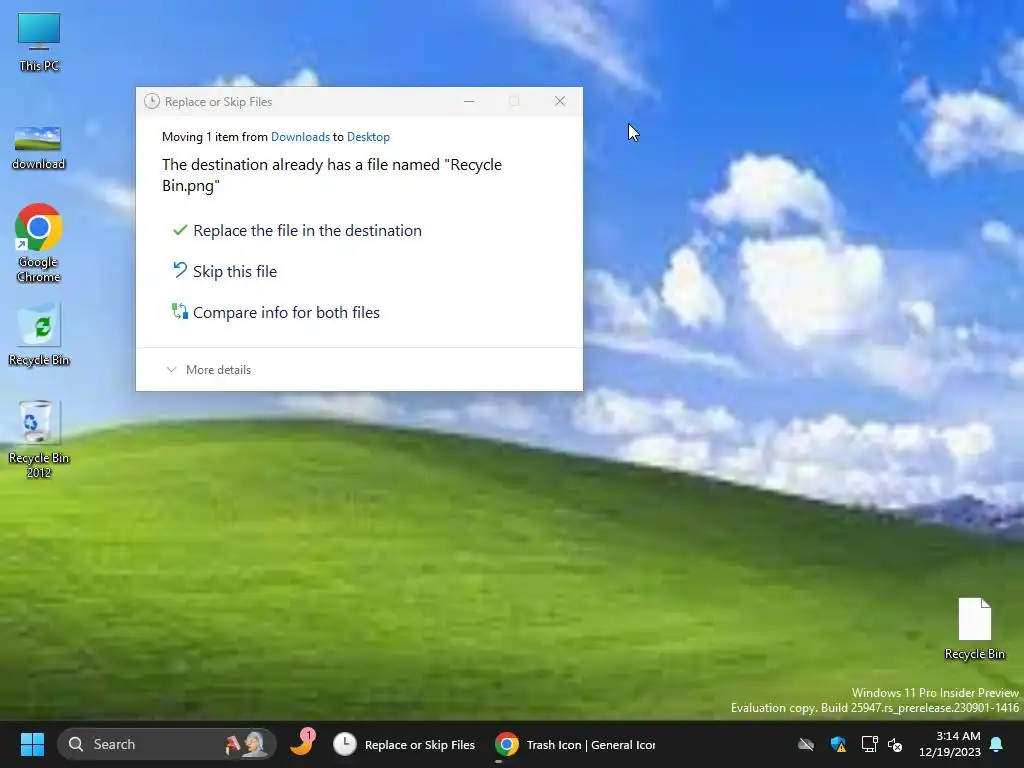Click the OneDrive cloud tray icon

coord(806,744)
